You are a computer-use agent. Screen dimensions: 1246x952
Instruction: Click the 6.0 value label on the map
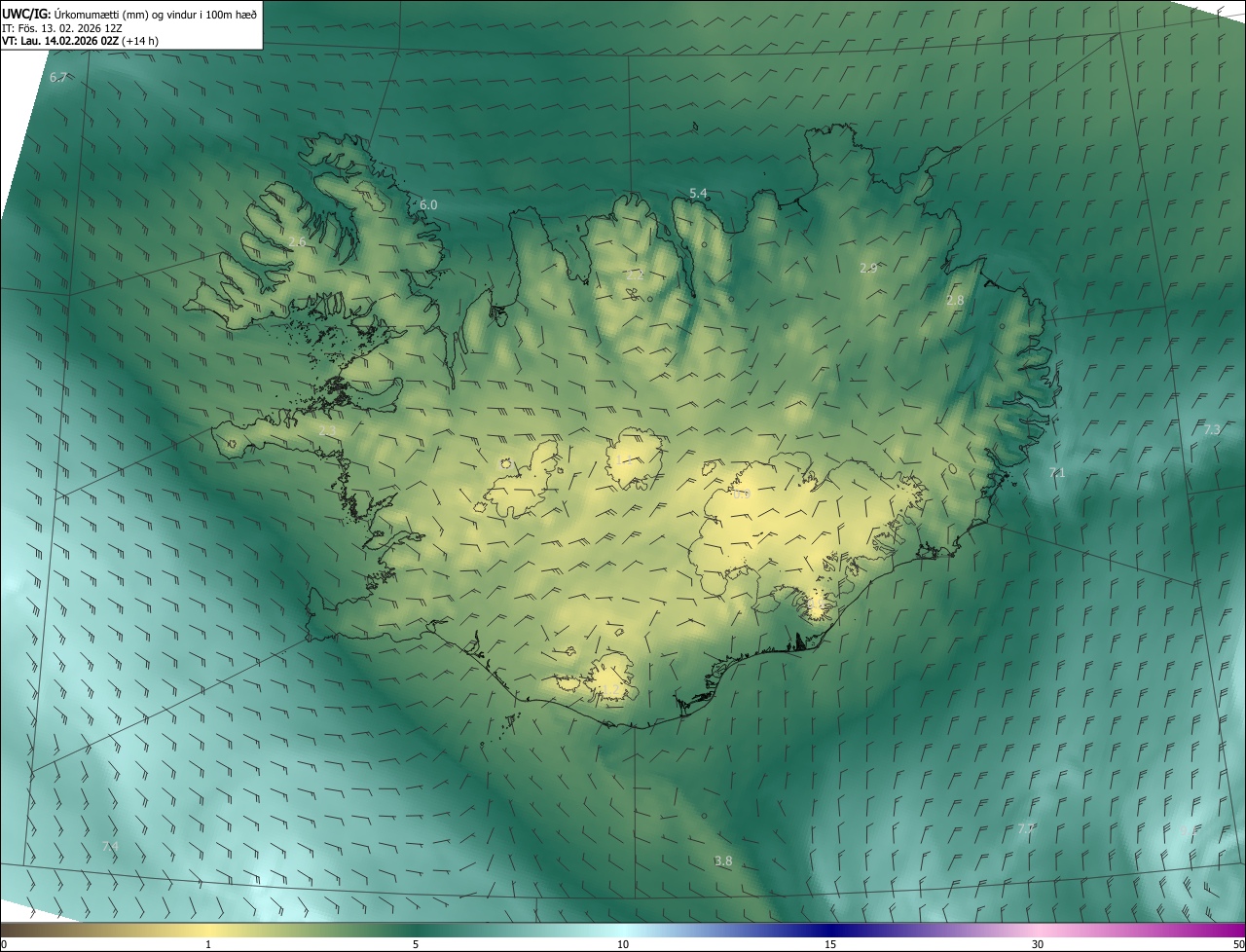(428, 205)
